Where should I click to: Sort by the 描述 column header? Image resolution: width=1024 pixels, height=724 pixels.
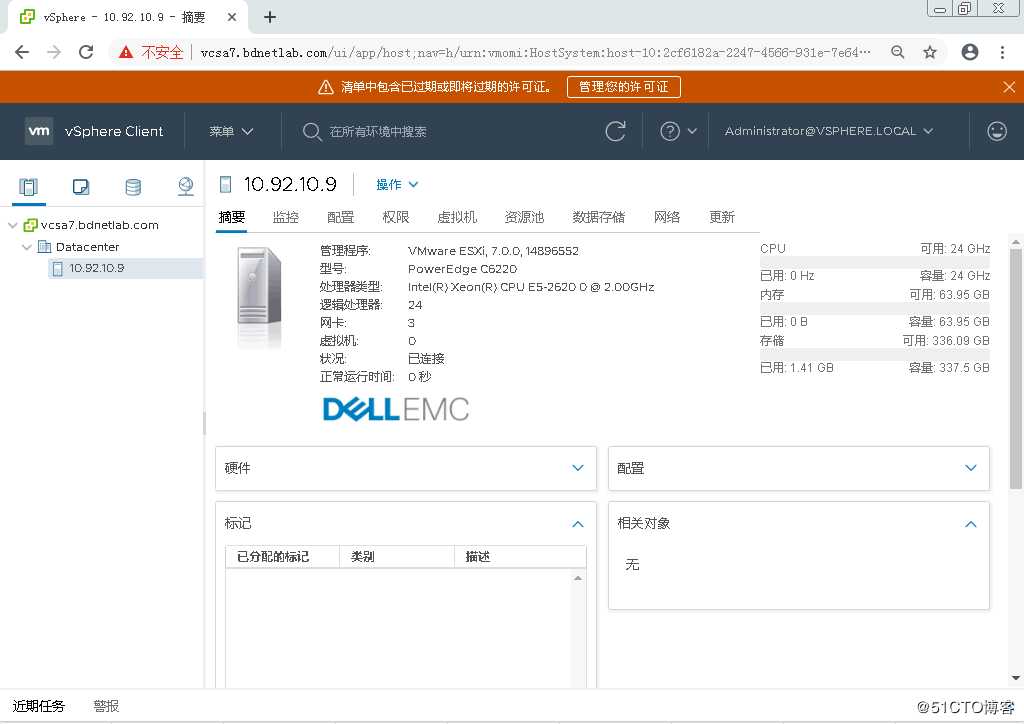click(520, 557)
